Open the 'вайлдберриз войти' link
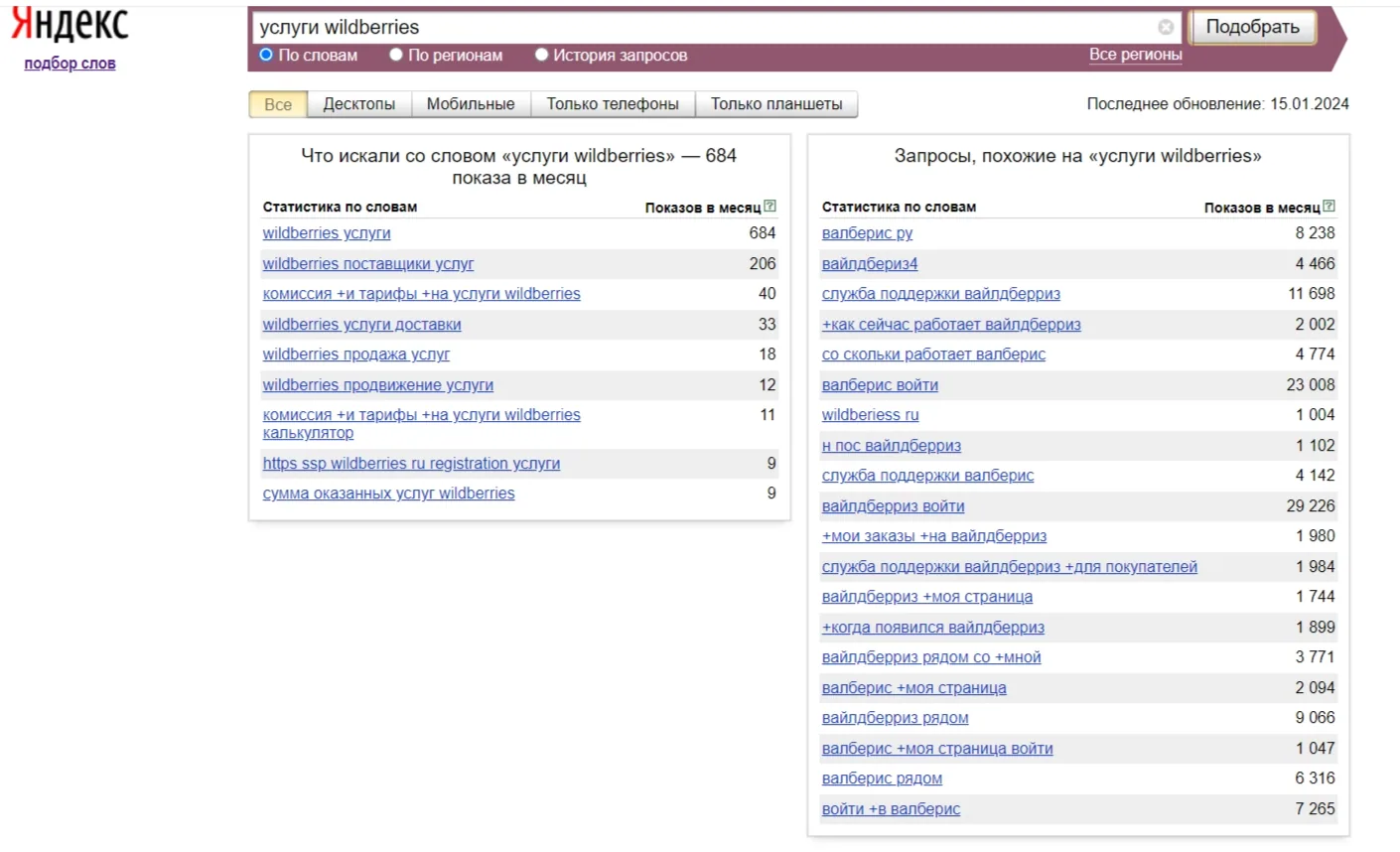1400x852 pixels. click(x=894, y=506)
